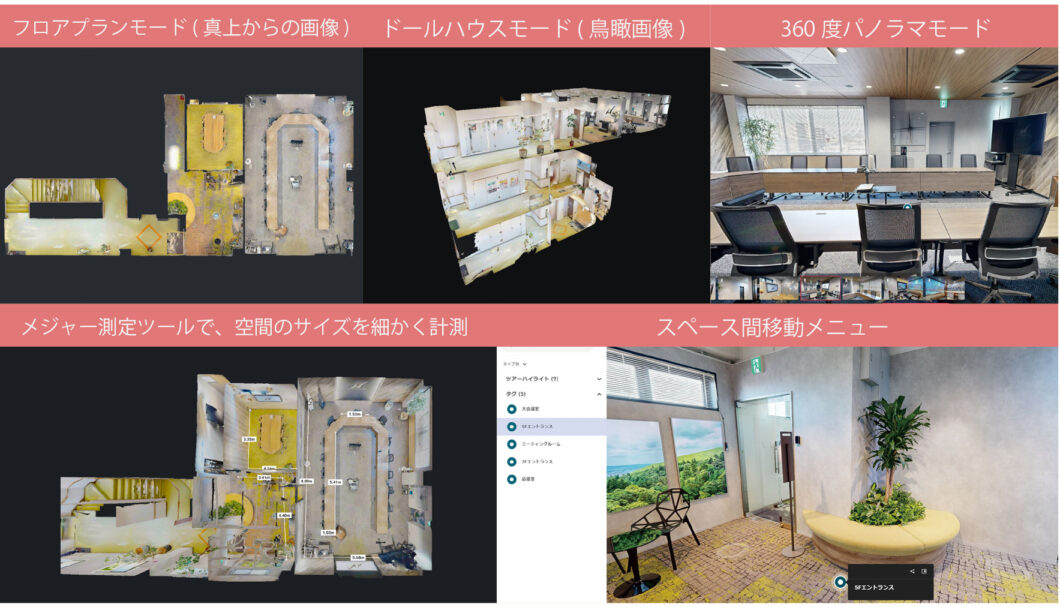Image resolution: width=1060 pixels, height=607 pixels.
Task: Open the share icon in 5Fエントランス popup
Action: [x=912, y=571]
